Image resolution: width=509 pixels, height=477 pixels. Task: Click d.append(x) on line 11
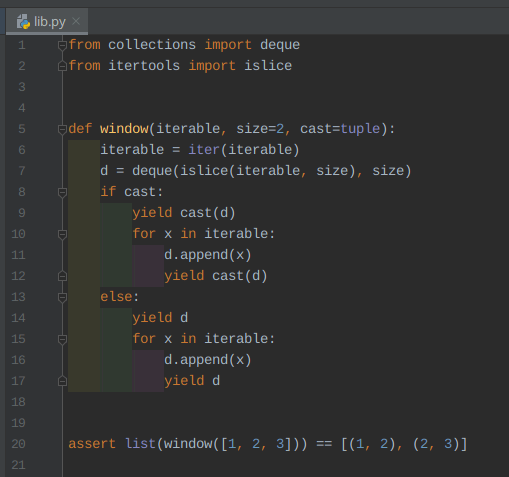(x=208, y=255)
